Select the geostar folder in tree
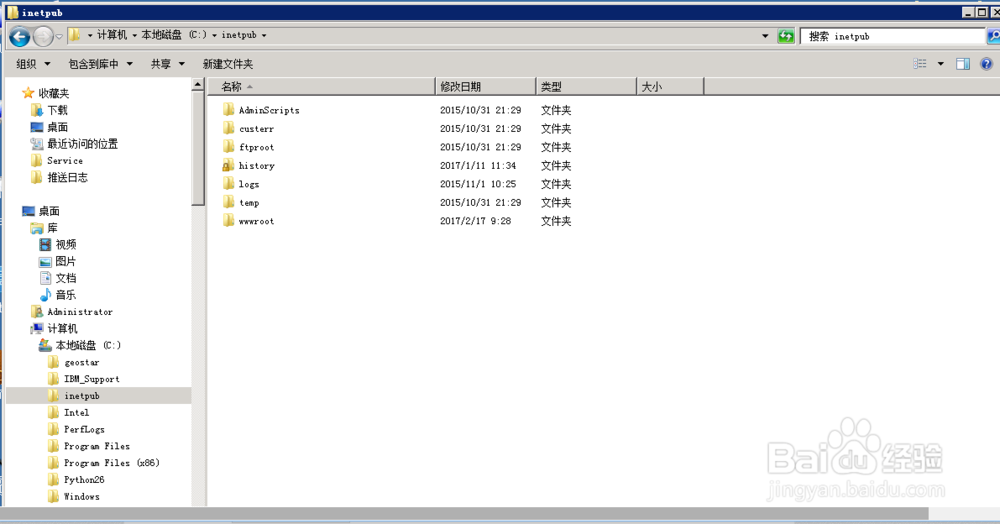 click(x=74, y=362)
